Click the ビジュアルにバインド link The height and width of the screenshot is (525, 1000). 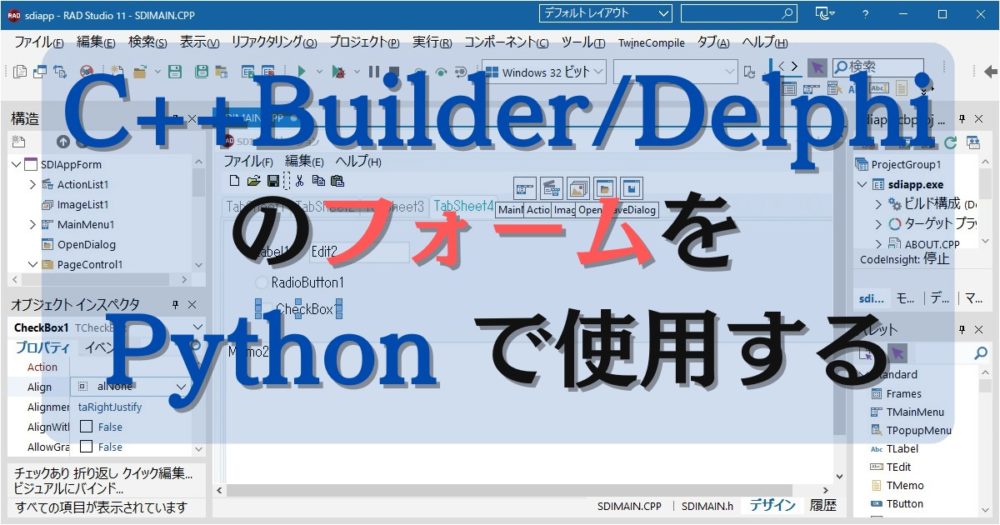[69, 488]
